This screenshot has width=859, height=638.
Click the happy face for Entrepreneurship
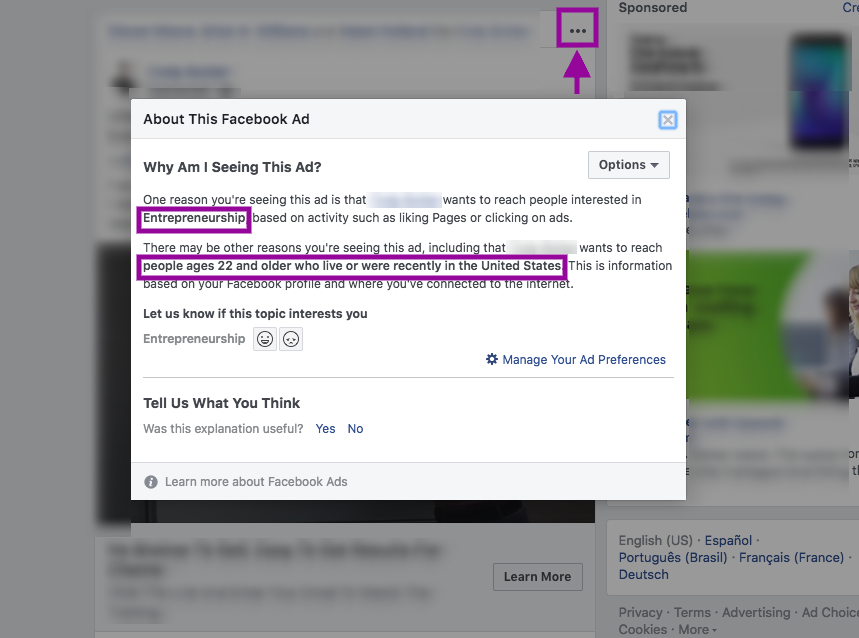pos(265,339)
